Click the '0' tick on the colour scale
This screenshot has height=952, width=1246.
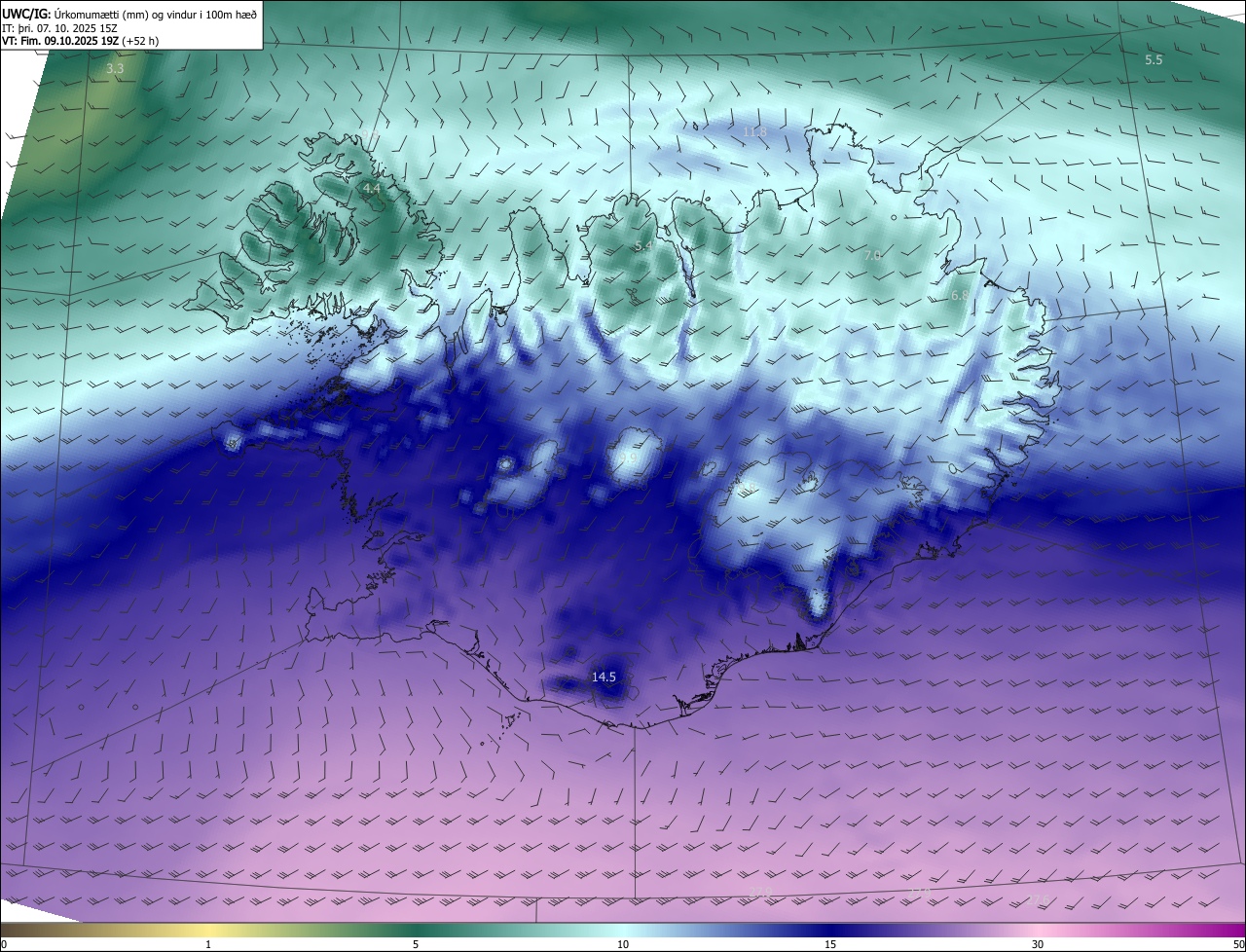coord(4,944)
